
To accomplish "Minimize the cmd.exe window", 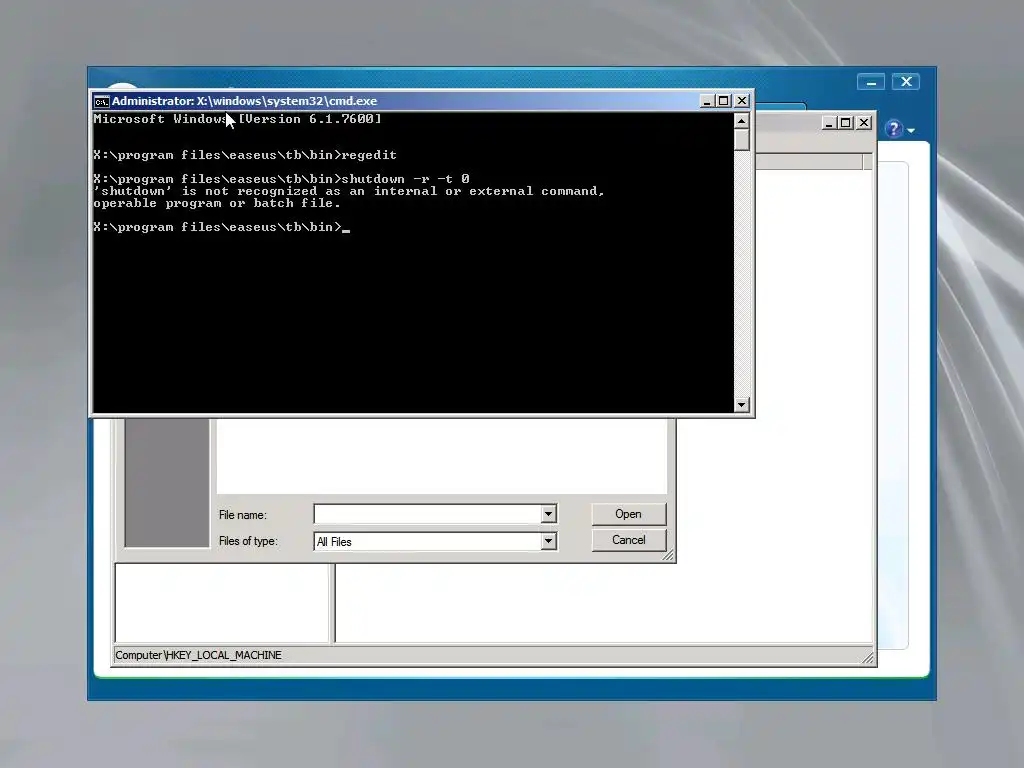I will tap(706, 101).
